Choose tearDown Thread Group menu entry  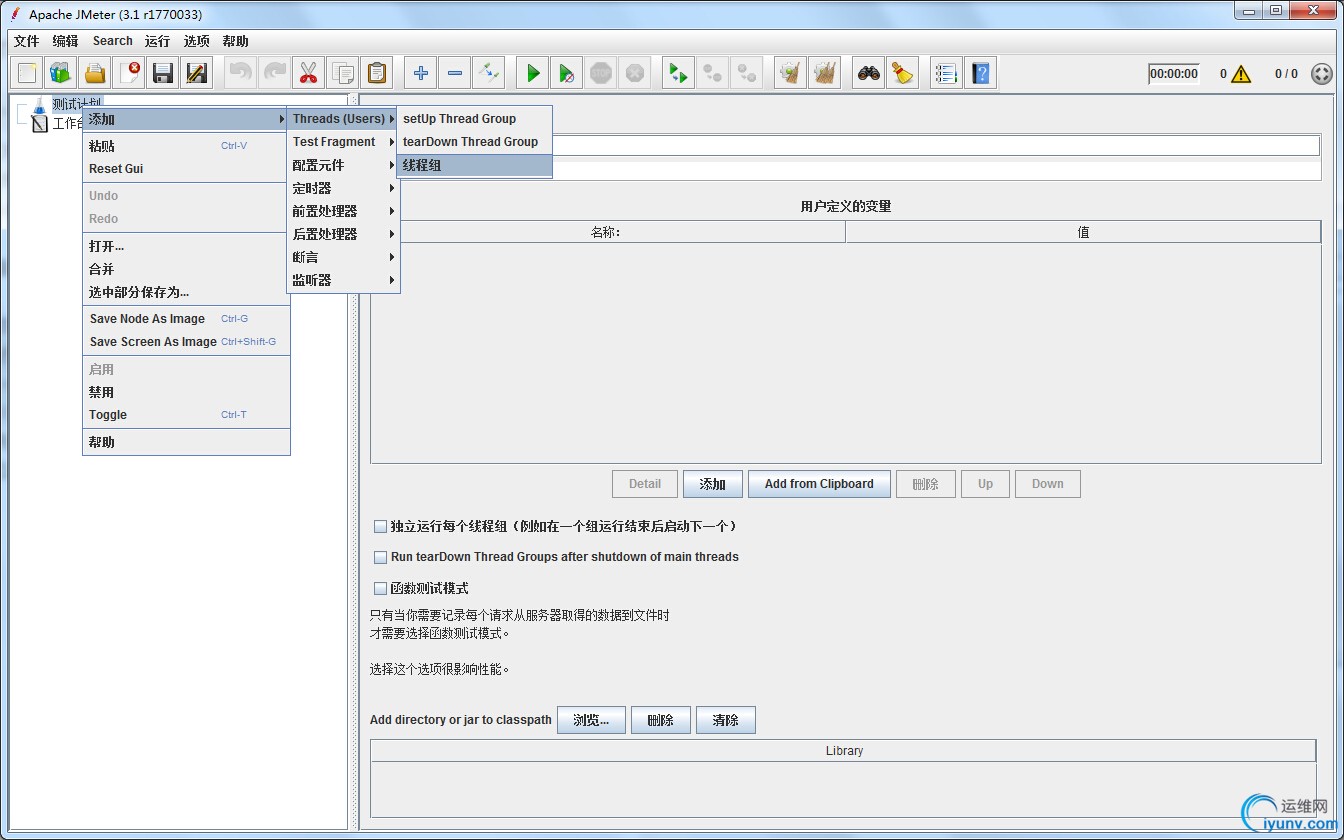(x=474, y=142)
